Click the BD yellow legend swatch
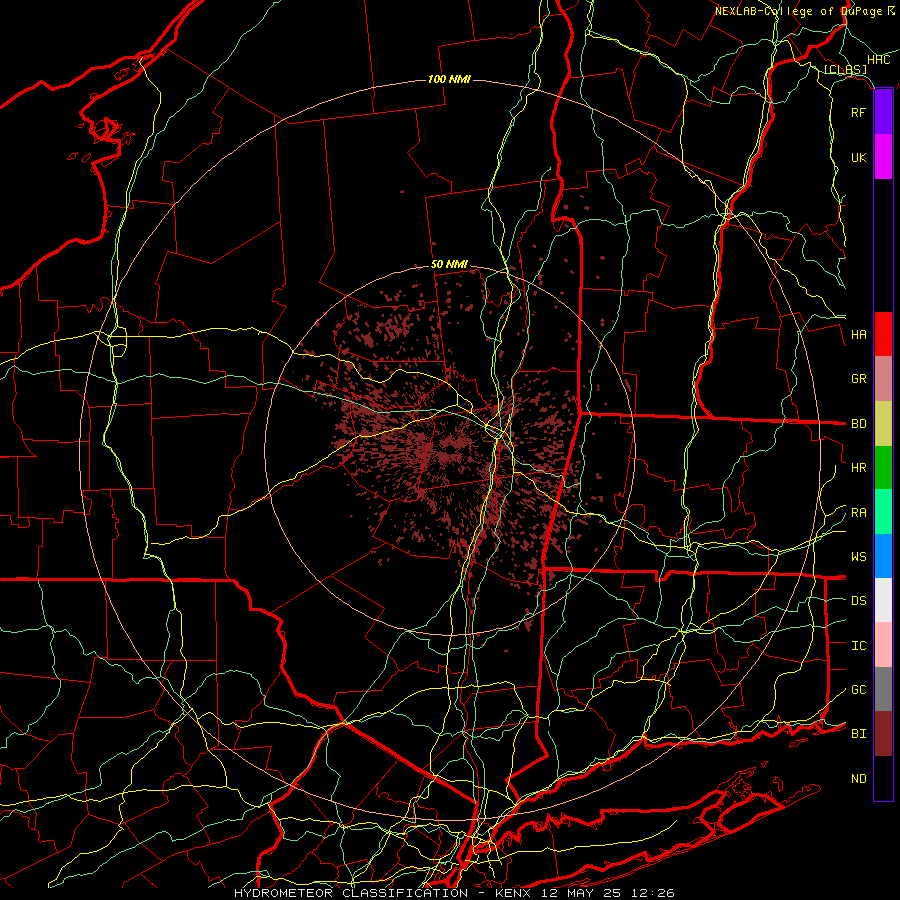 (883, 424)
